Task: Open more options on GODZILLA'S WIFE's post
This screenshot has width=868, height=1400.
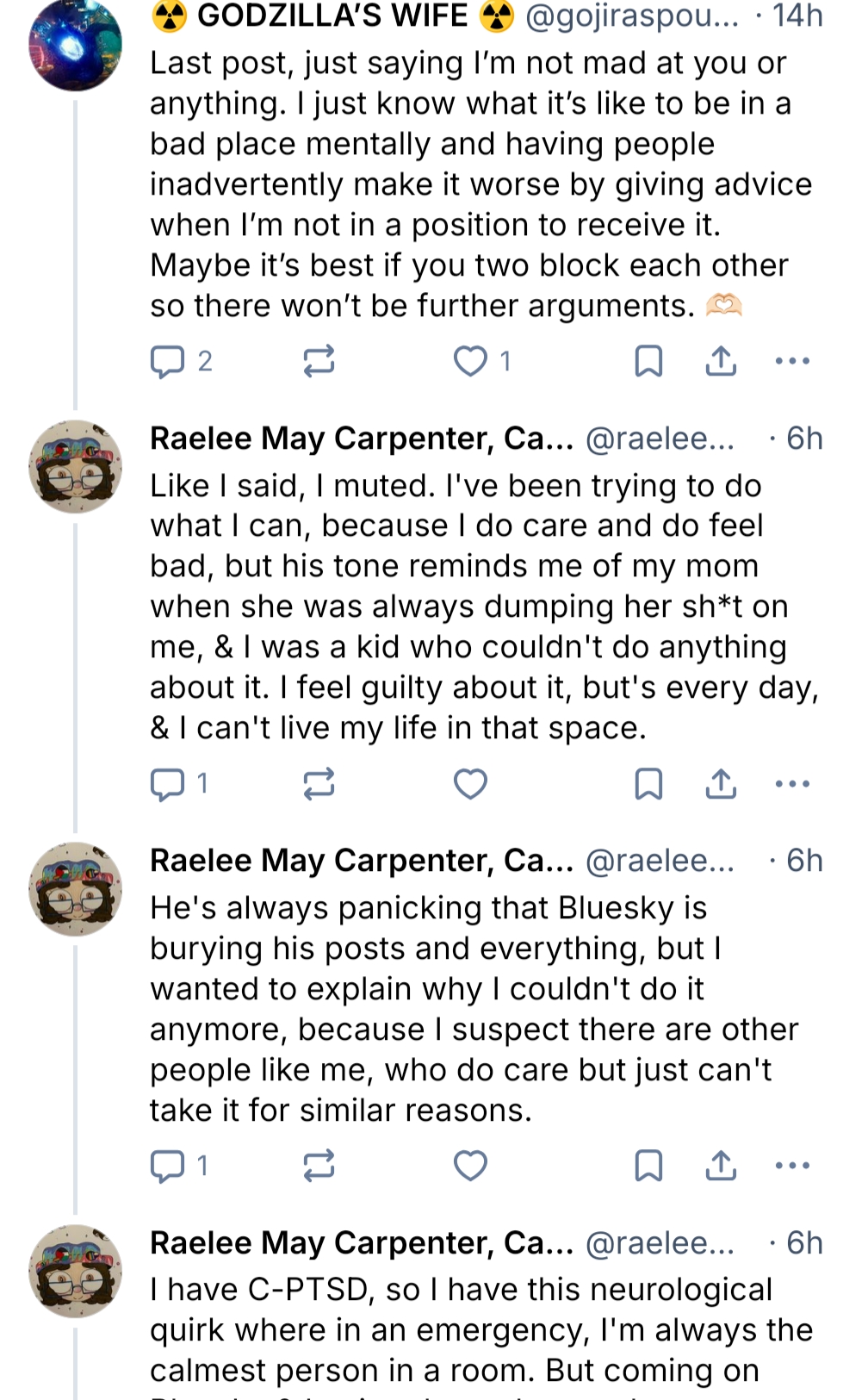Action: pyautogui.click(x=792, y=361)
